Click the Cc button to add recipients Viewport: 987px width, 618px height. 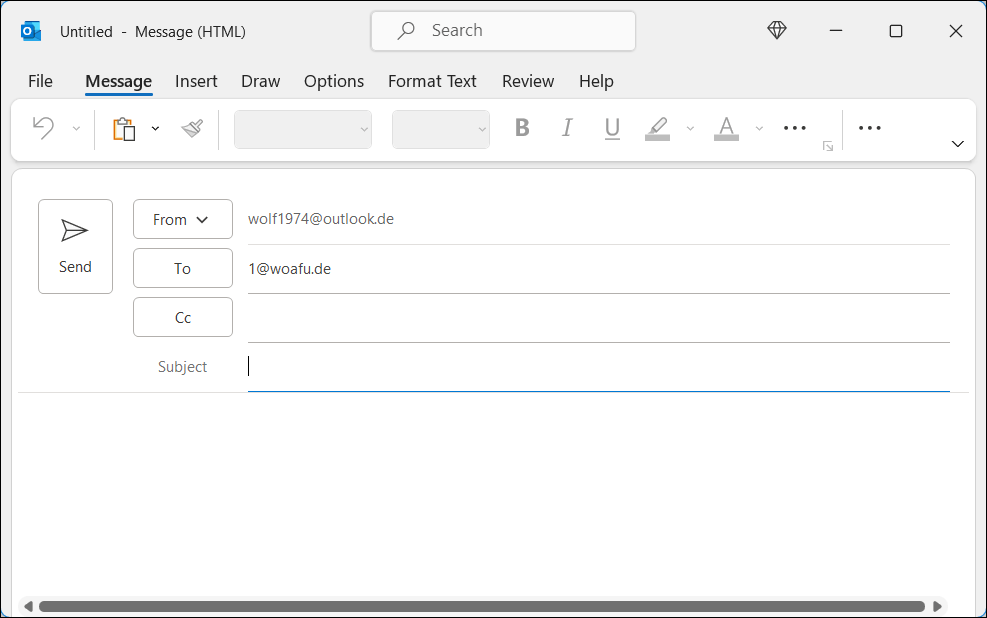[182, 316]
